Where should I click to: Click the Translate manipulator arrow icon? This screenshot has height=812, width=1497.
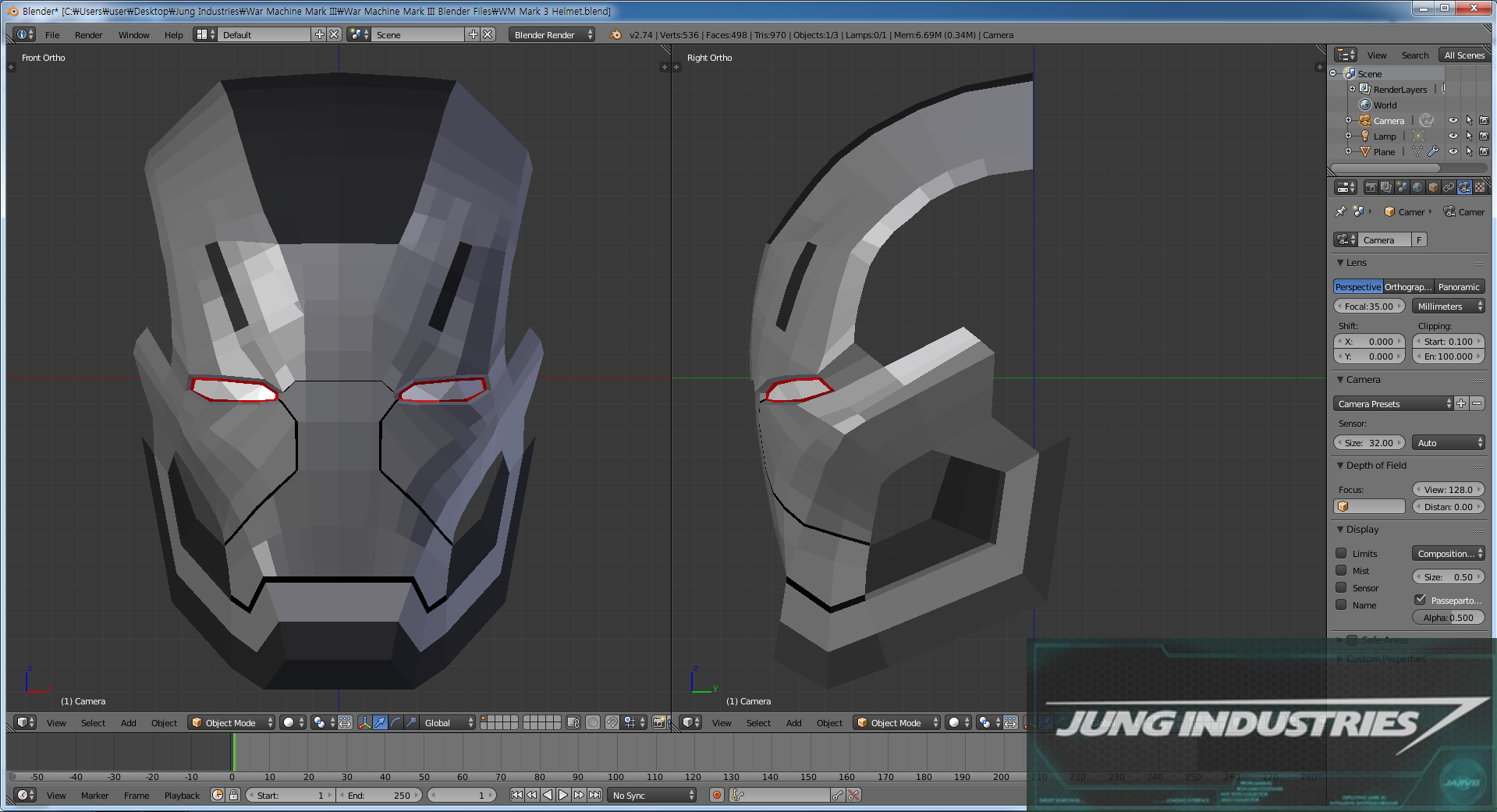coord(380,722)
